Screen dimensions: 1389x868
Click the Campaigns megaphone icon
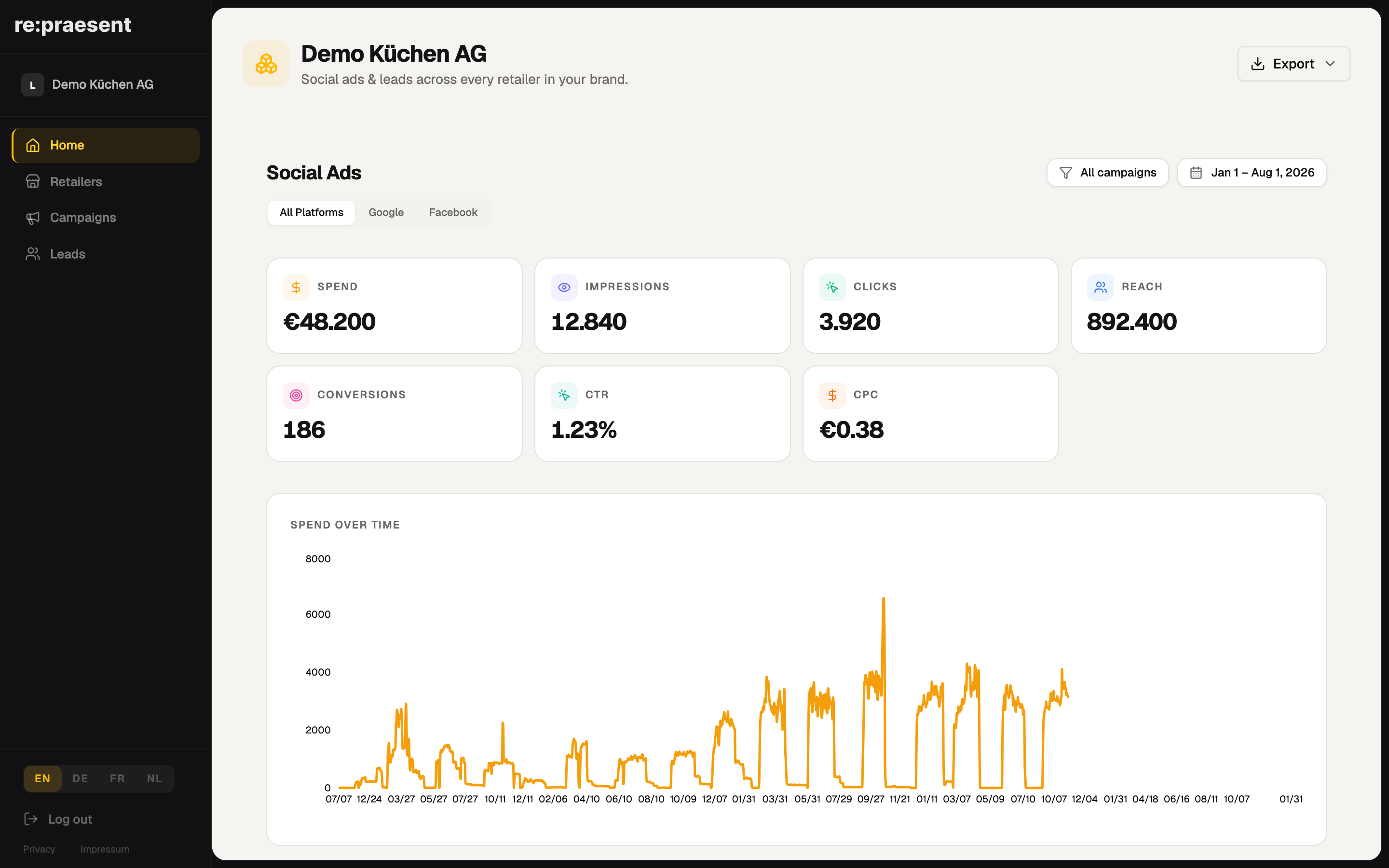[33, 217]
